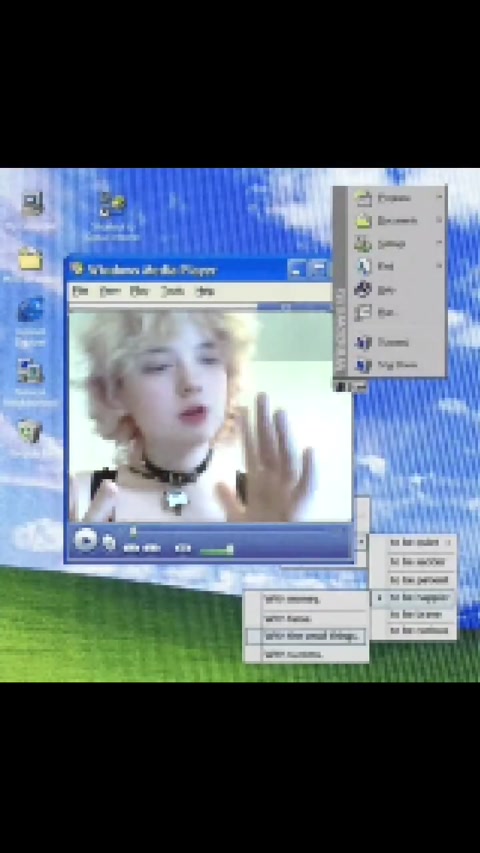Launch the Internet Explorer desktop icon
Image resolution: width=480 pixels, height=853 pixels.
pyautogui.click(x=31, y=310)
